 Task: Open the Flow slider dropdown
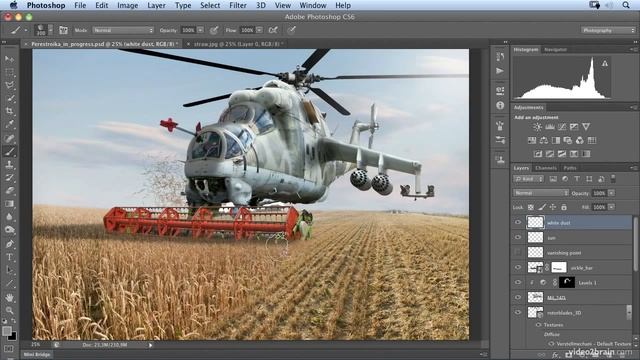point(259,30)
